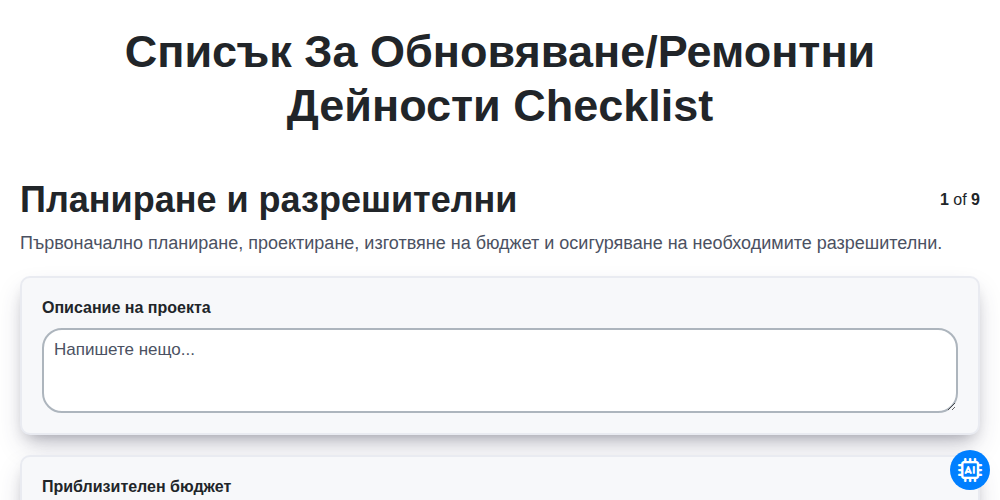Click the word Обновяване/Ремонтни in the main title
1000x500 pixels.
click(x=622, y=52)
